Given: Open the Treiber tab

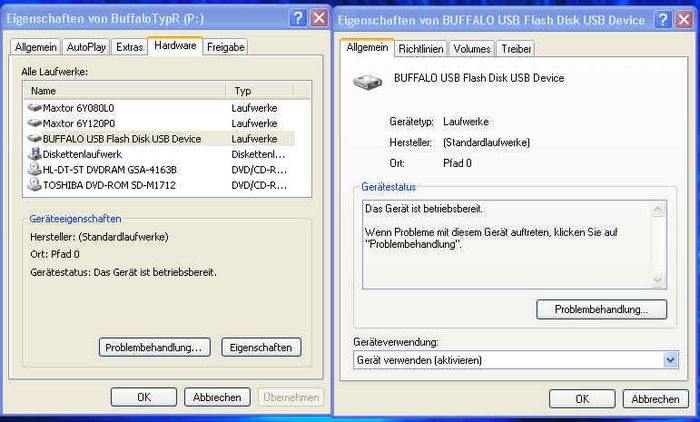Looking at the screenshot, I should click(x=516, y=49).
